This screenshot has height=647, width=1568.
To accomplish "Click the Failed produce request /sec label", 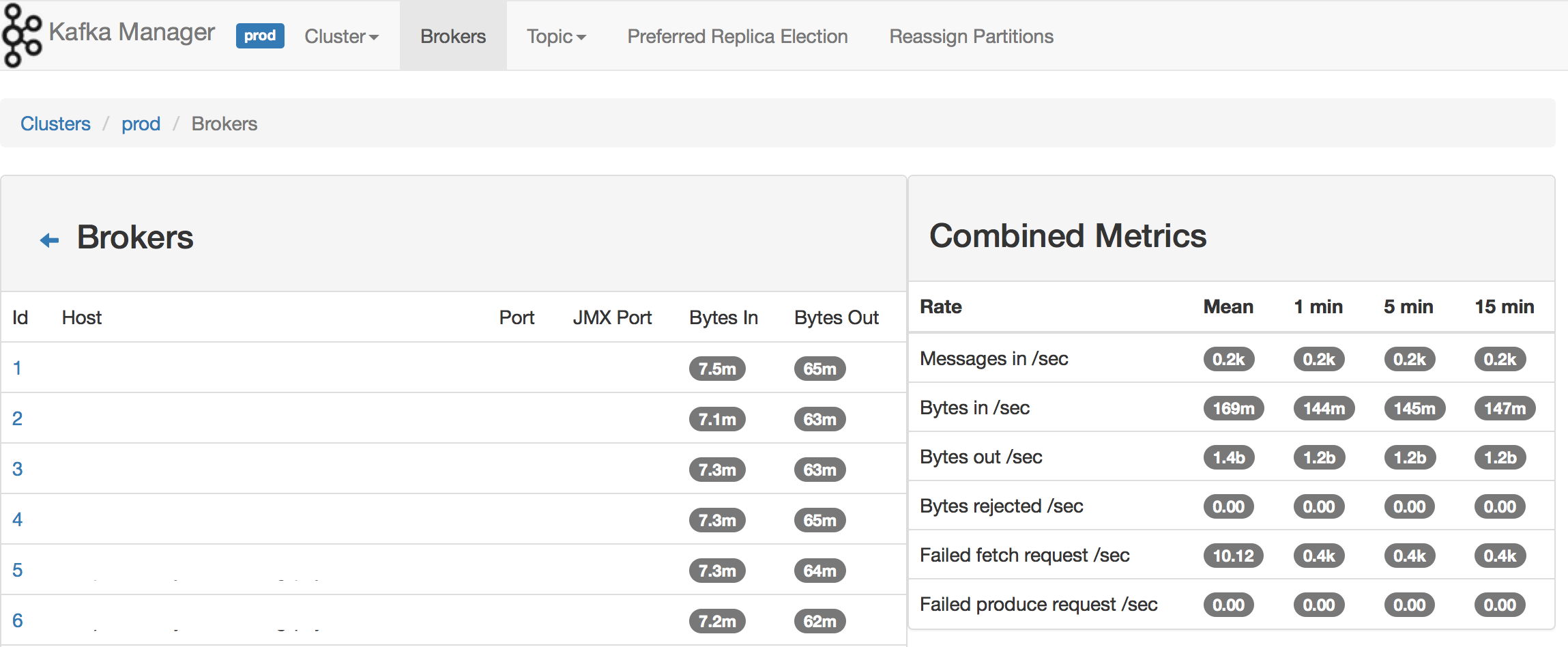I will (1039, 604).
